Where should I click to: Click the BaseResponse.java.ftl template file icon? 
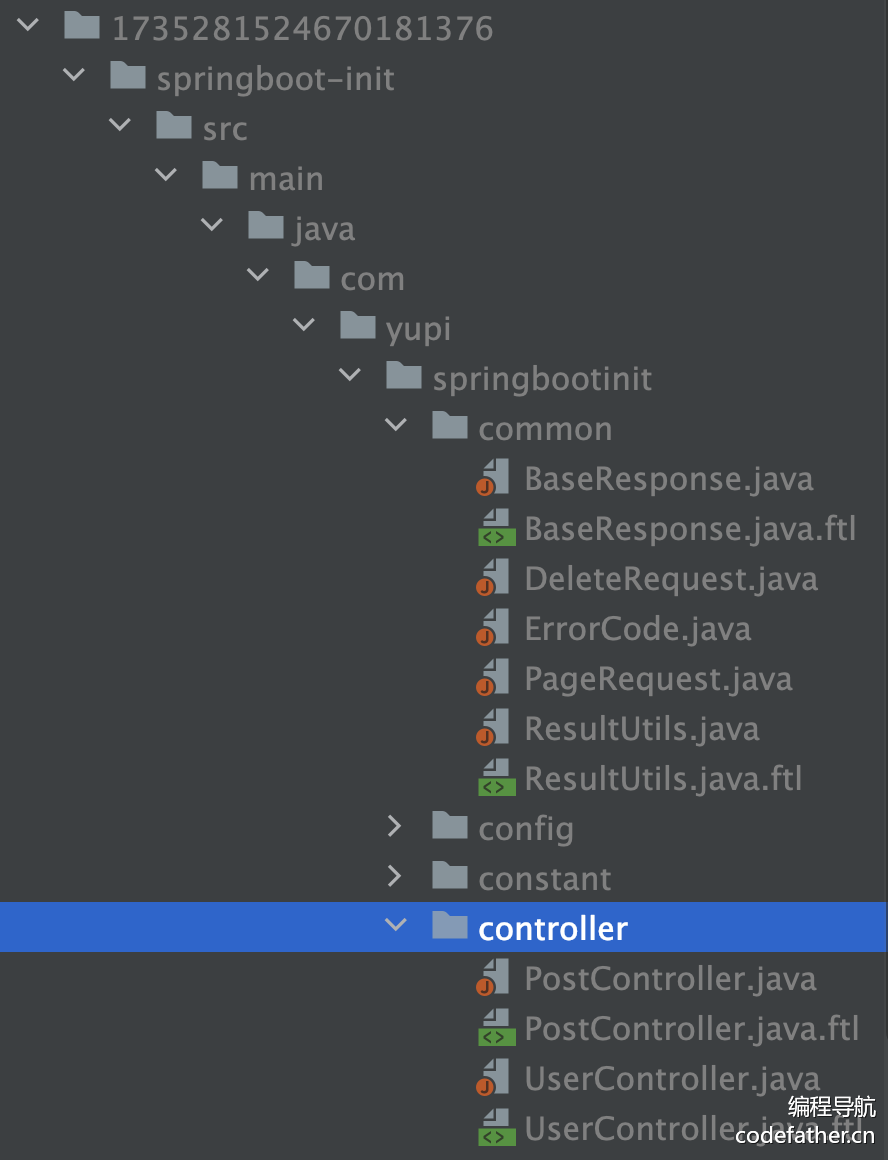[x=496, y=529]
